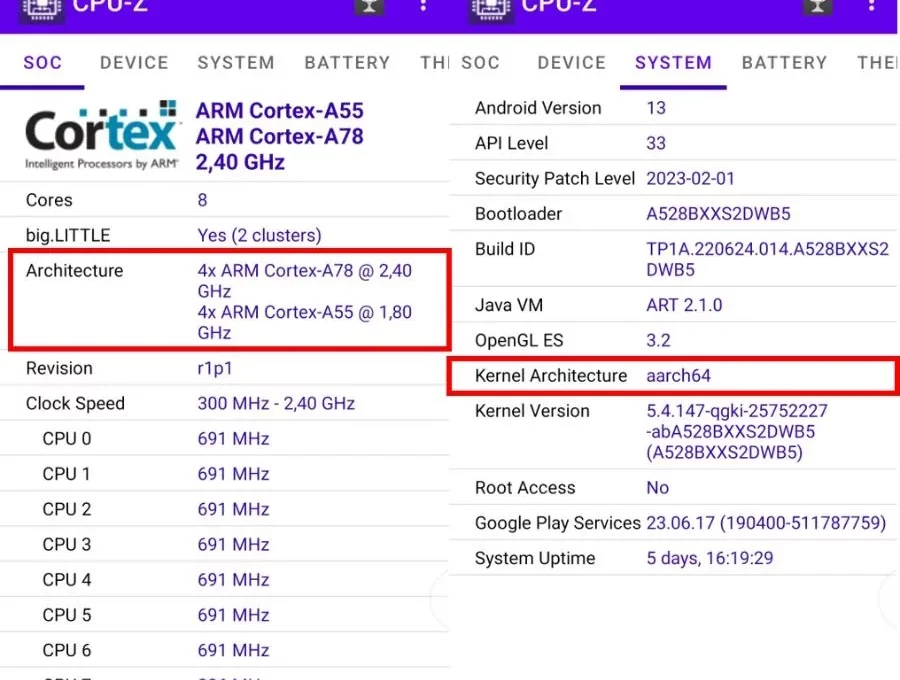This screenshot has height=680, width=900.
Task: Select "Yes (2 clusters)" value
Action: pyautogui.click(x=259, y=235)
